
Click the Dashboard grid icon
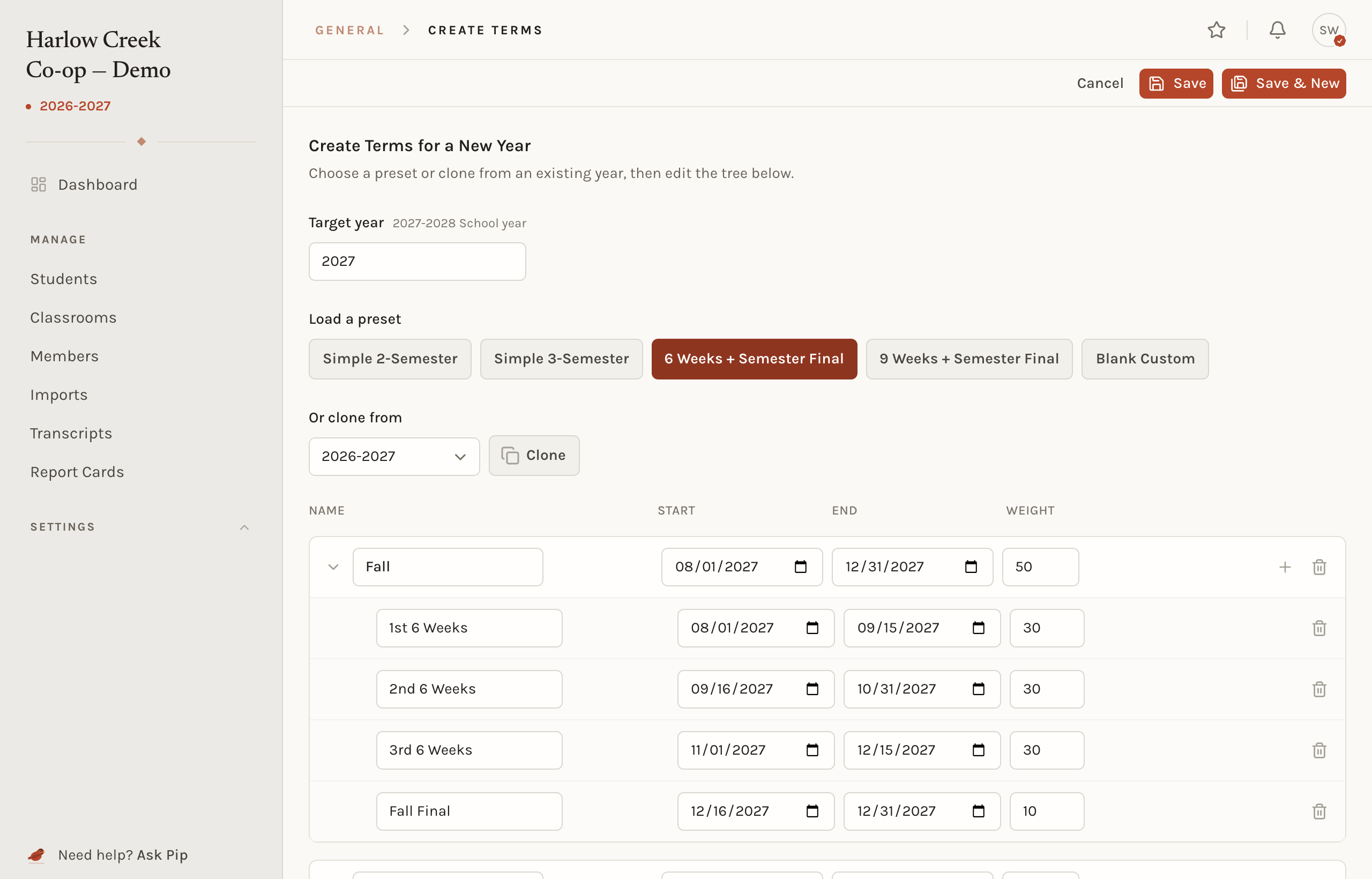point(38,184)
